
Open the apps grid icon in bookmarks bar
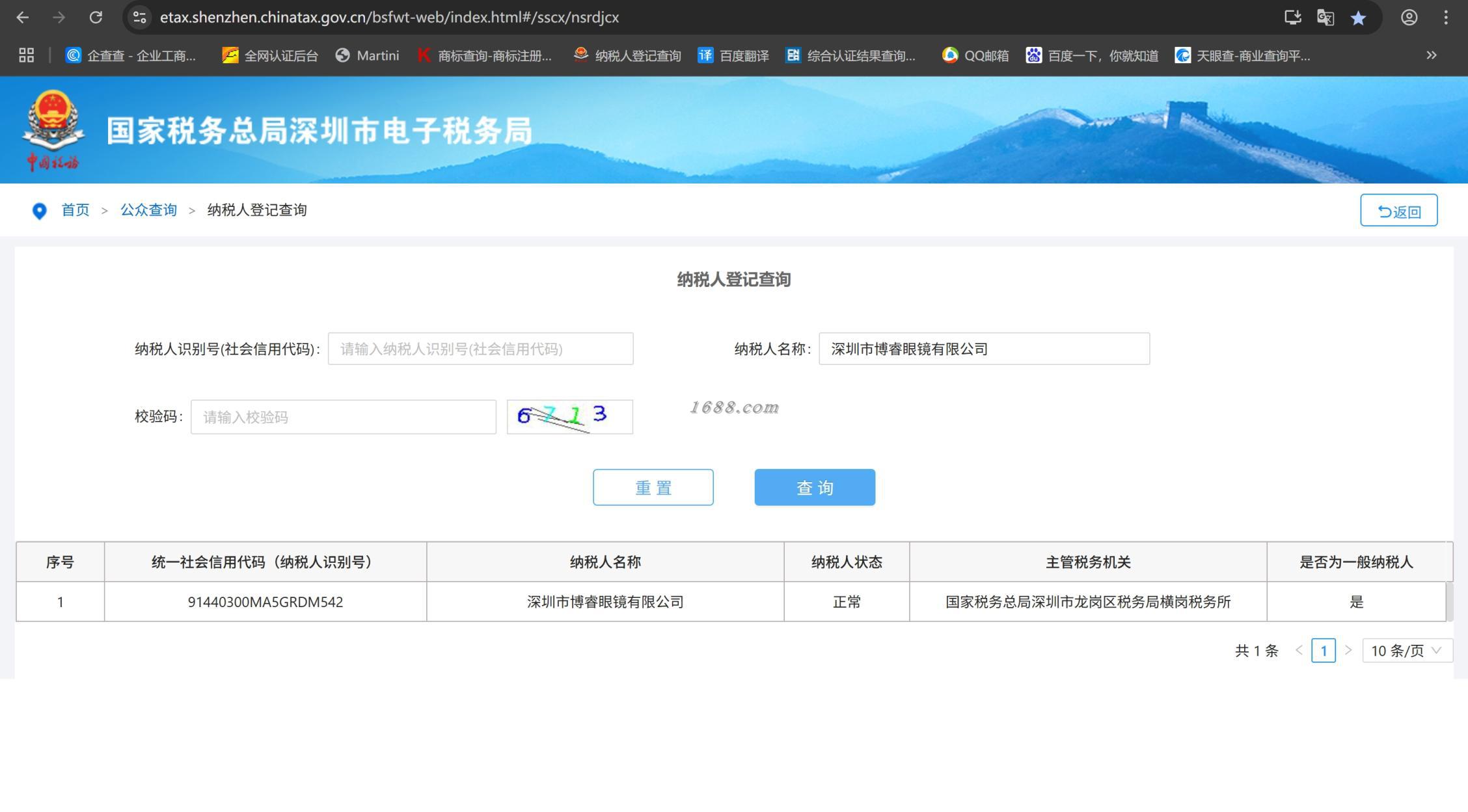click(x=26, y=55)
